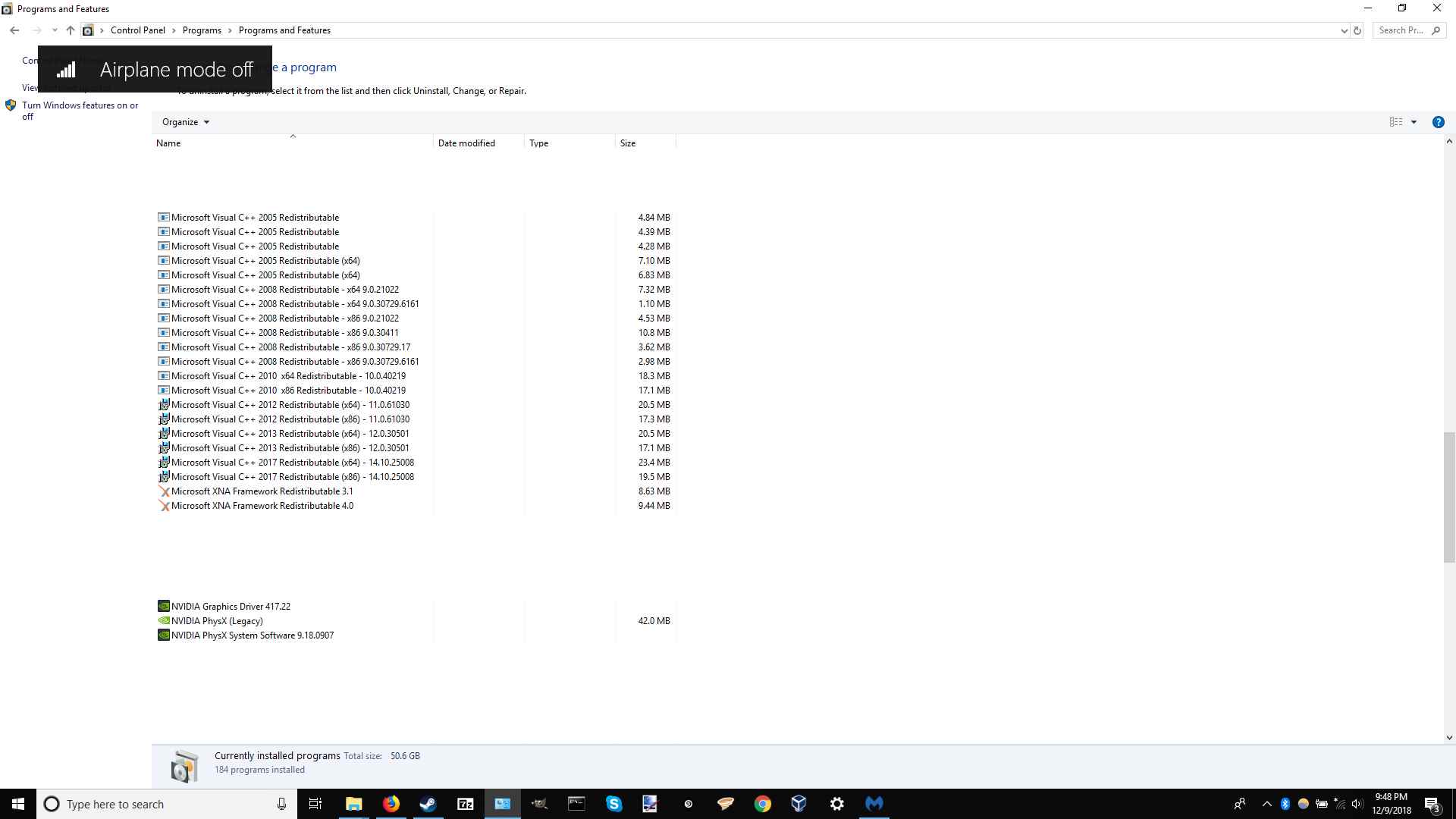The height and width of the screenshot is (819, 1456).
Task: Select Microsoft XNA Framework Redistributable 3.1
Action: pos(262,491)
